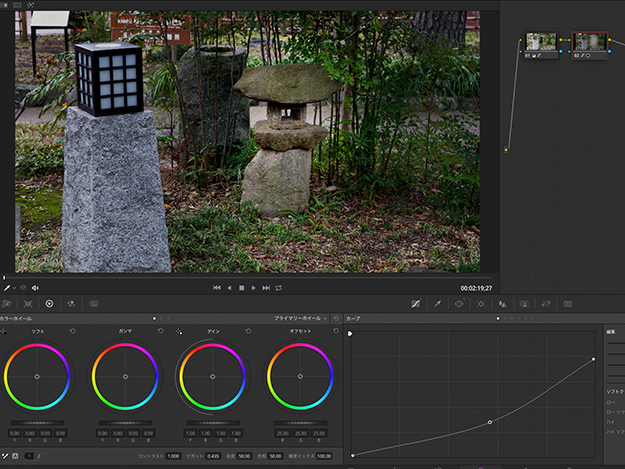Click the play forward button
This screenshot has width=625, height=469.
254,288
